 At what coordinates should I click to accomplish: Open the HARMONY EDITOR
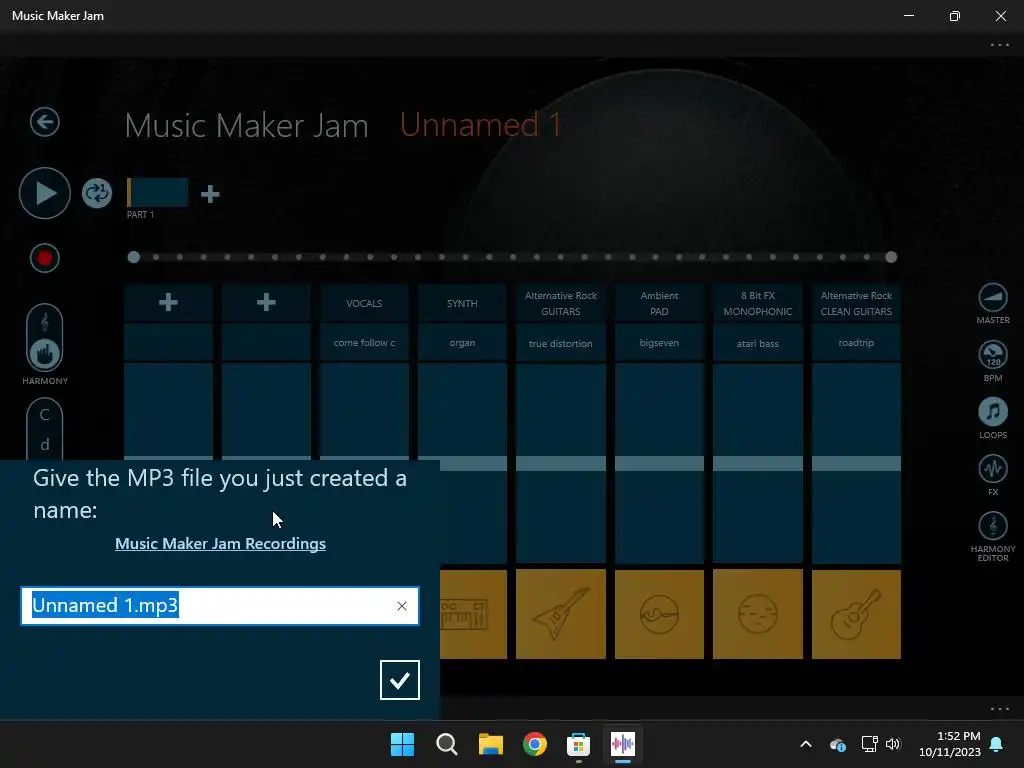[x=993, y=537]
